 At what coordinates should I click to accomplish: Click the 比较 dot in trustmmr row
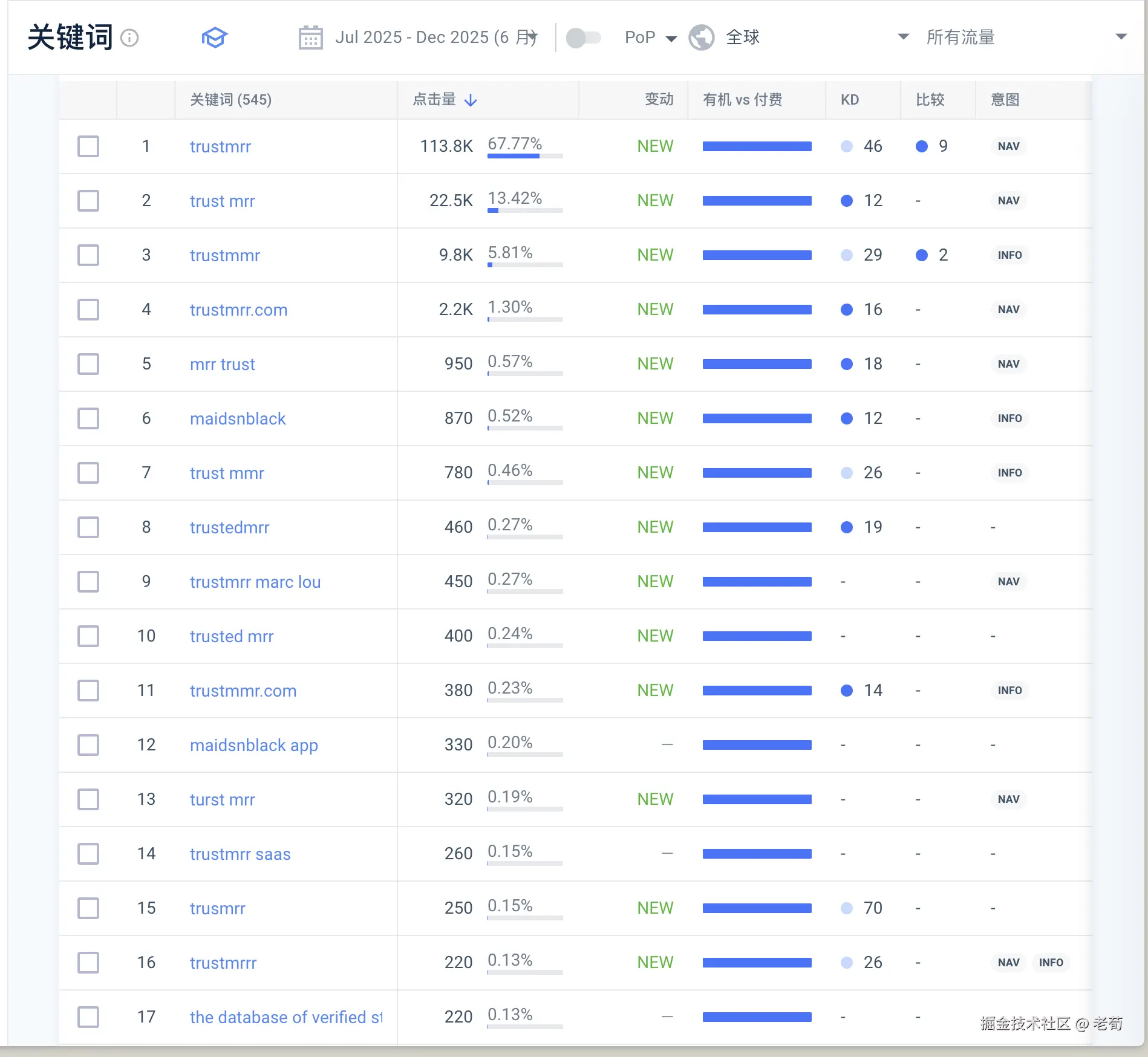tap(922, 255)
